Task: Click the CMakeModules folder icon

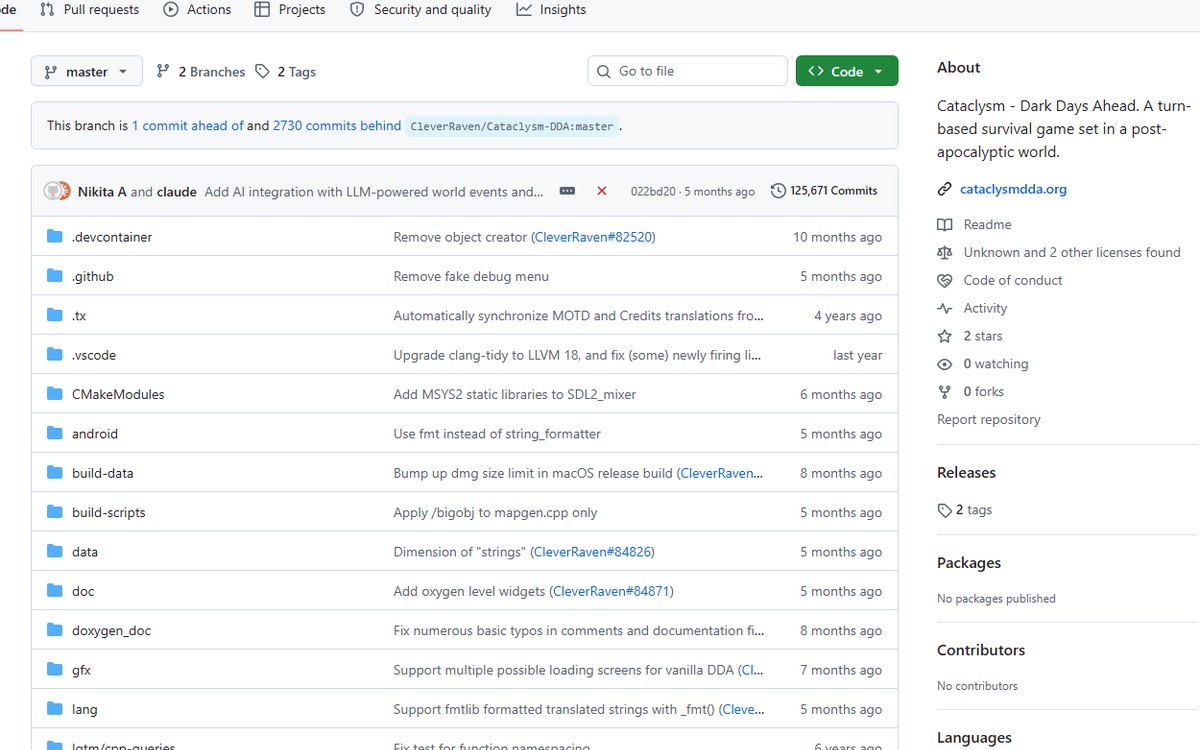Action: [55, 394]
